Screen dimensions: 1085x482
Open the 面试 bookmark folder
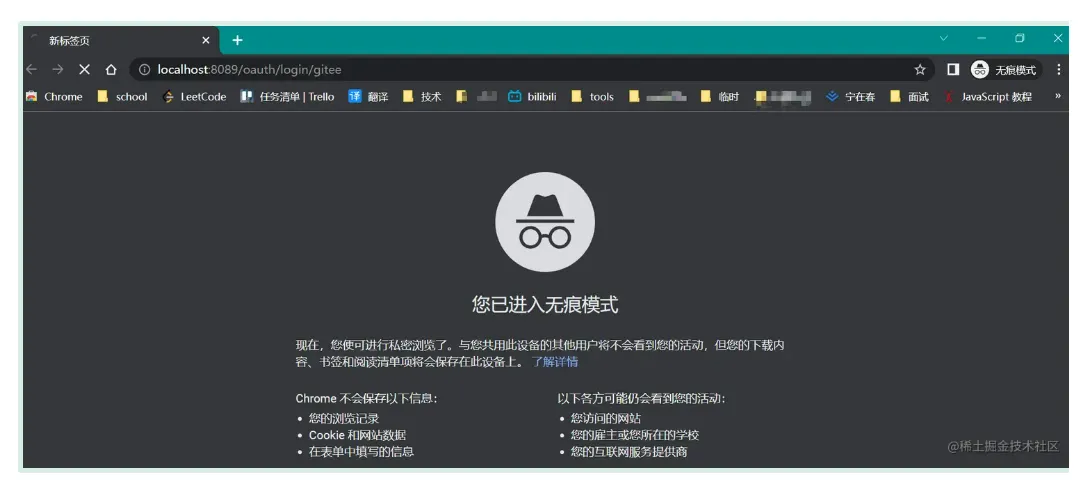(909, 97)
